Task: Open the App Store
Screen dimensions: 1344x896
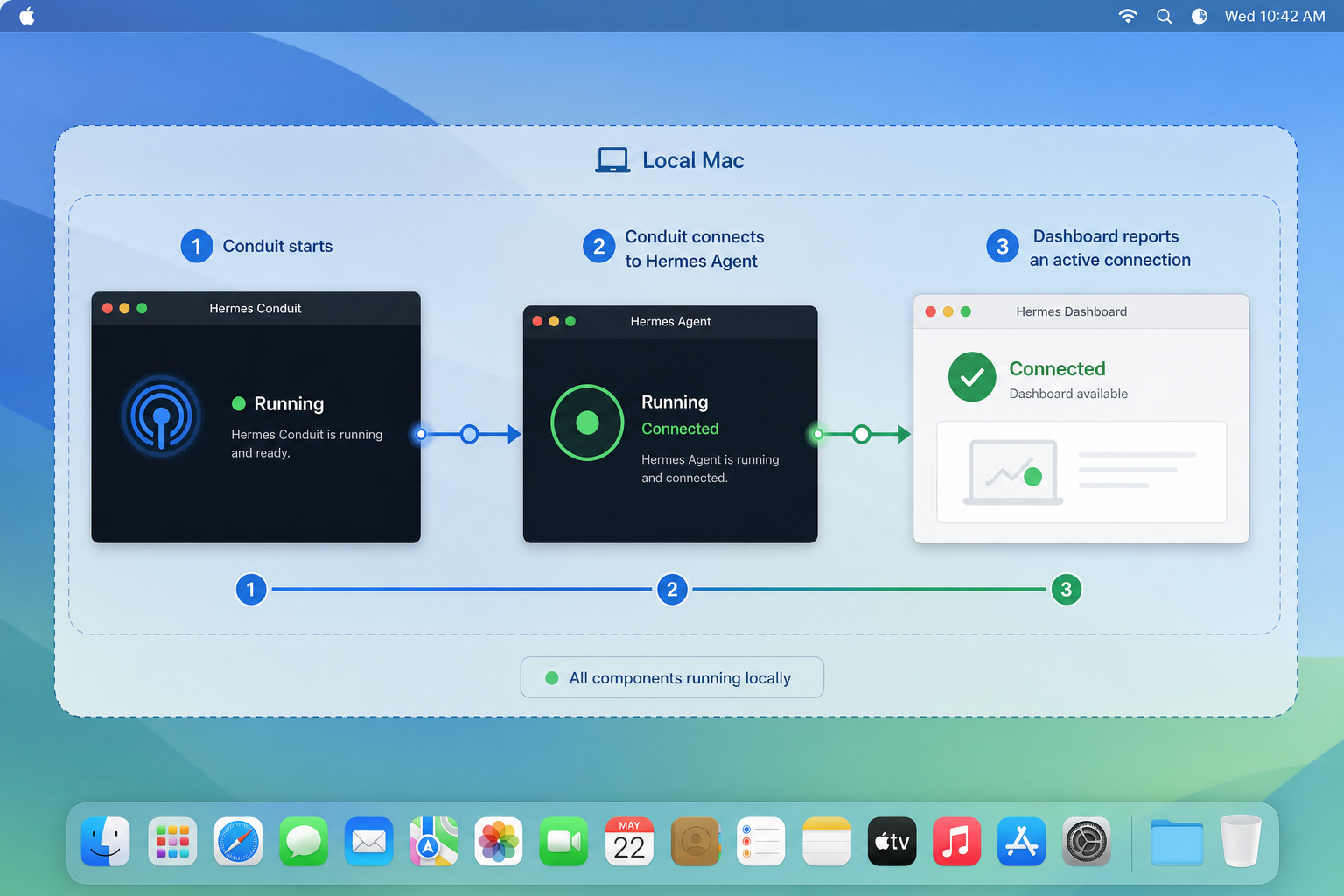Action: tap(1021, 842)
